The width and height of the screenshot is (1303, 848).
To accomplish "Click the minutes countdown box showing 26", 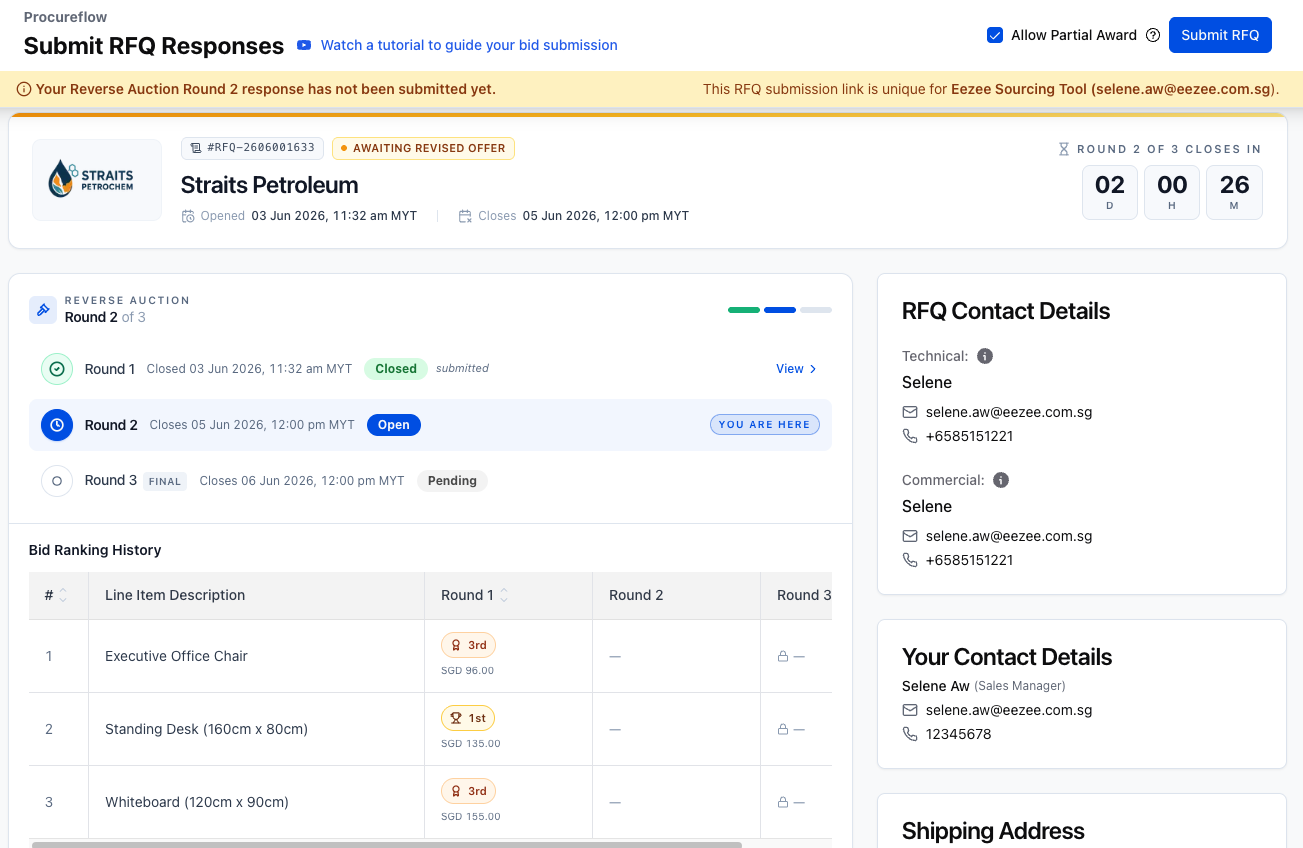I will click(x=1234, y=192).
